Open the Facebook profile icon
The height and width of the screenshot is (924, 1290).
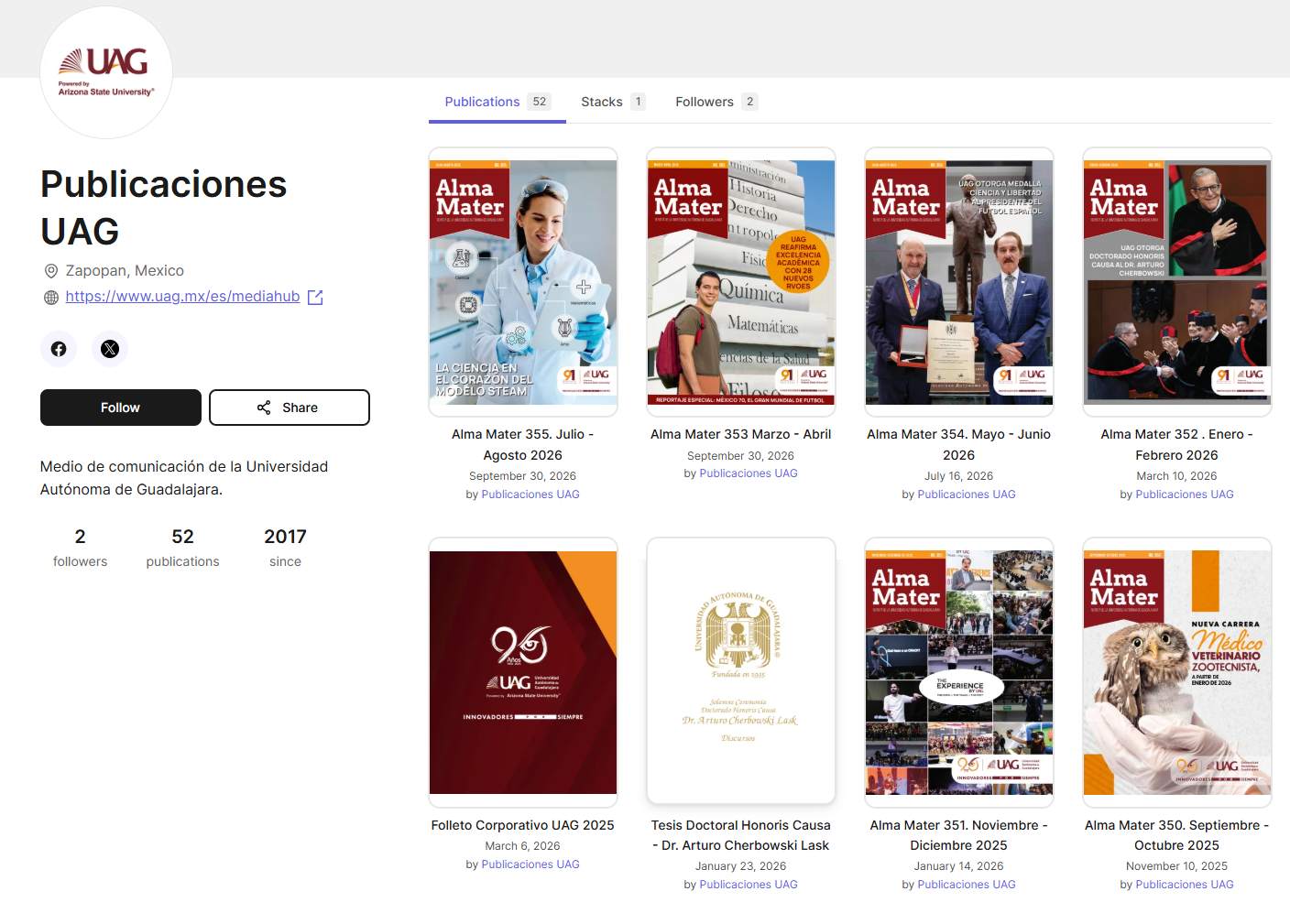(x=59, y=349)
